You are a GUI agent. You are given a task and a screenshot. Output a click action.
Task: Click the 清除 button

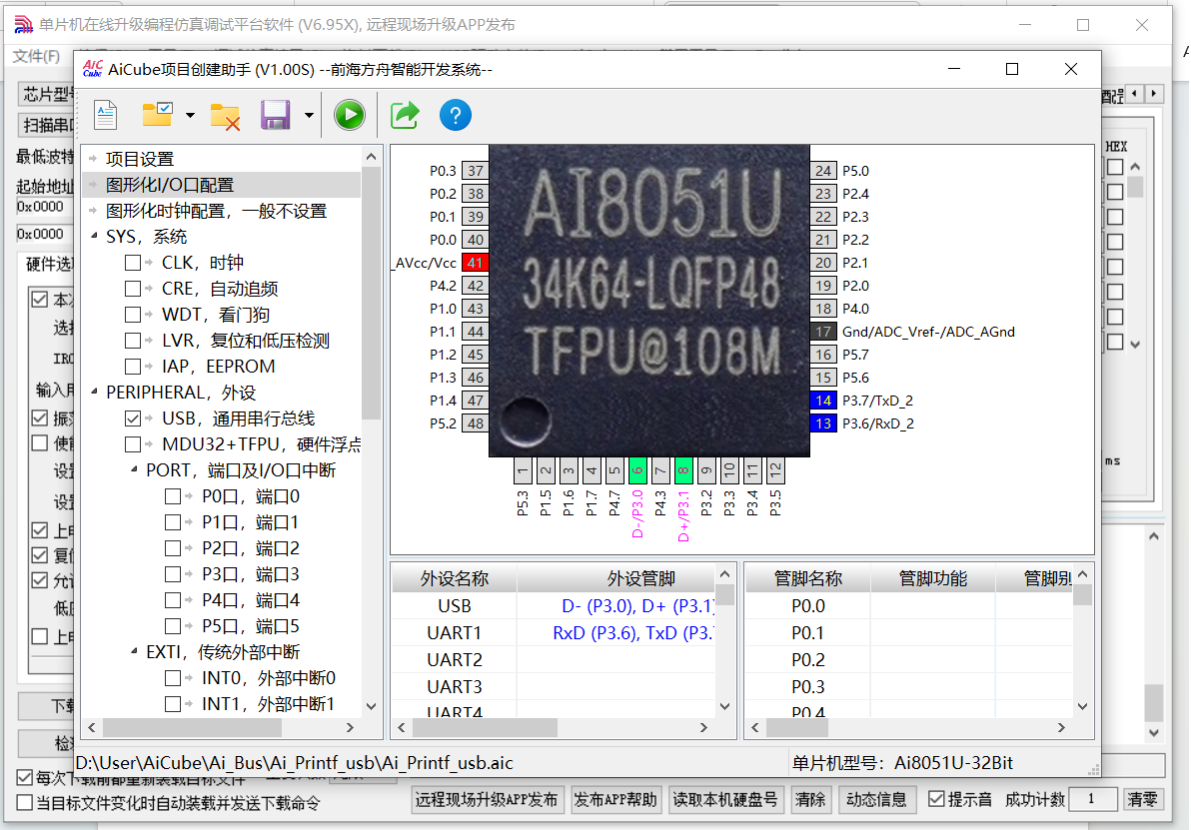[810, 800]
